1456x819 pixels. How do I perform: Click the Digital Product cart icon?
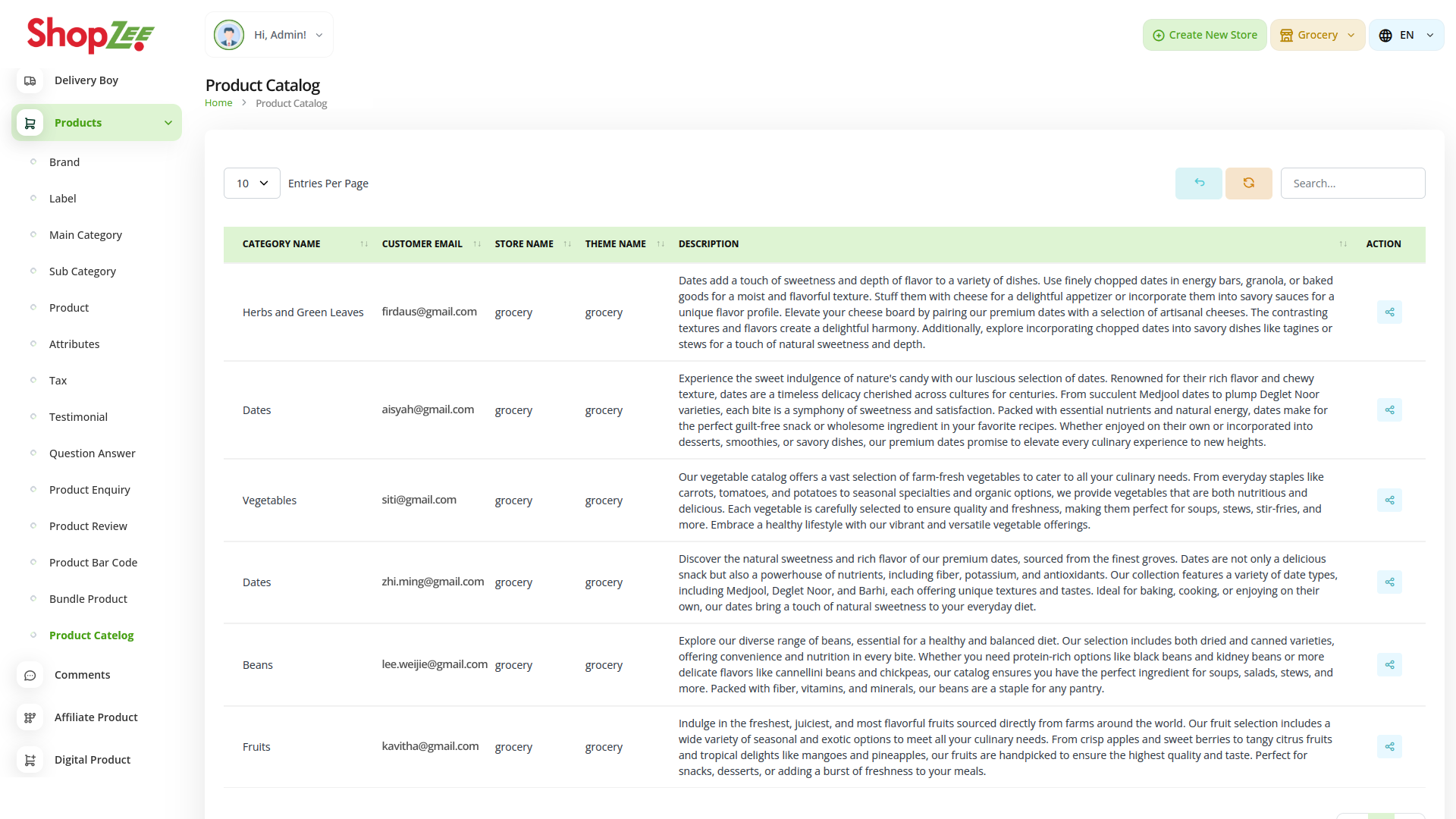click(x=30, y=760)
